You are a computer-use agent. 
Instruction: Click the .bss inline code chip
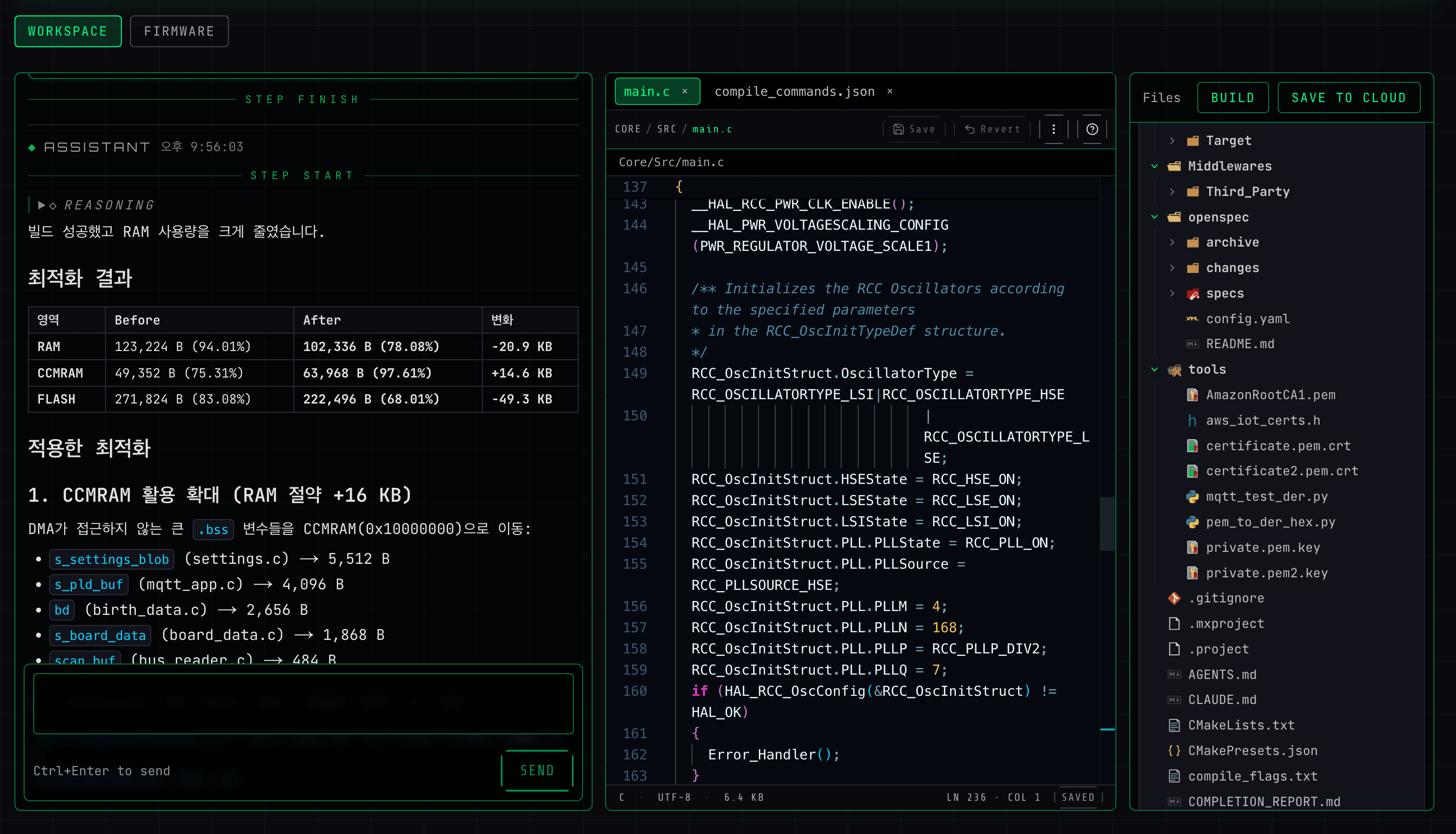(213, 529)
